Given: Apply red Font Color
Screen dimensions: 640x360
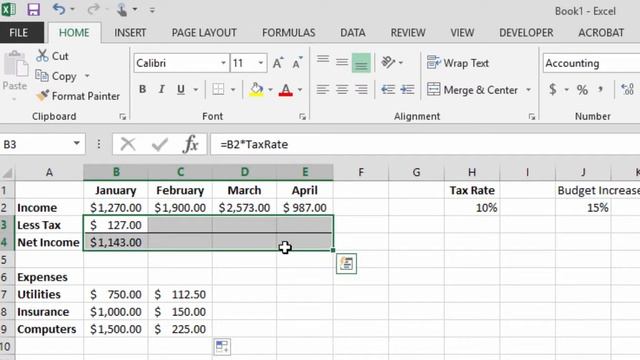Looking at the screenshot, I should click(286, 89).
